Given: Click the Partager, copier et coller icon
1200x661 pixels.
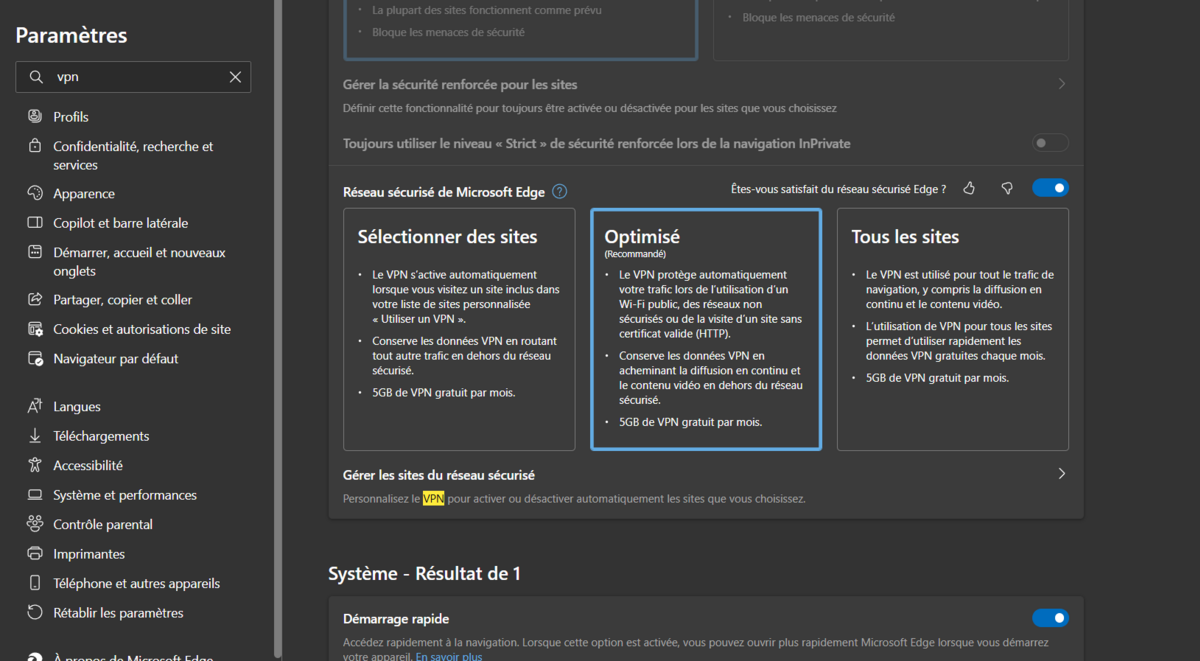Looking at the screenshot, I should pyautogui.click(x=35, y=300).
